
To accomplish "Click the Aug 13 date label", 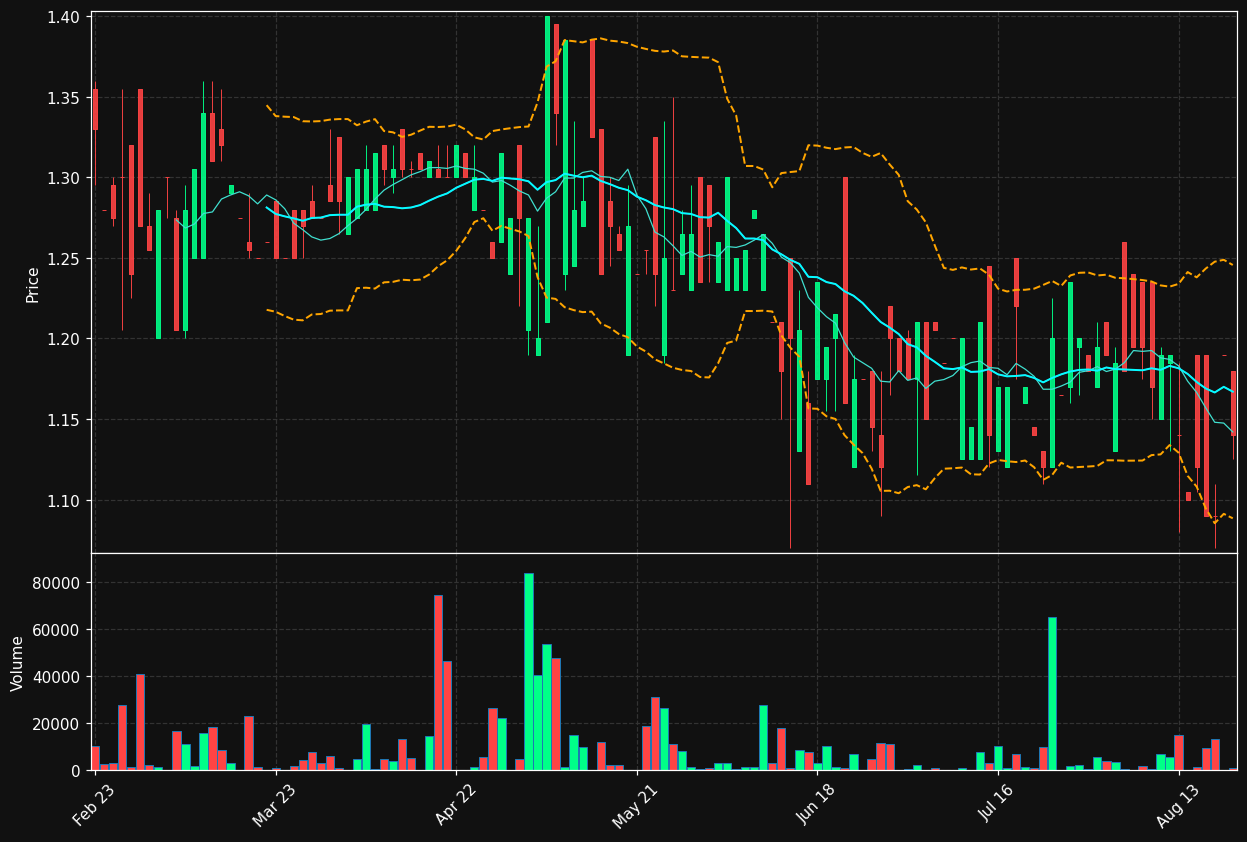I will tap(1176, 805).
